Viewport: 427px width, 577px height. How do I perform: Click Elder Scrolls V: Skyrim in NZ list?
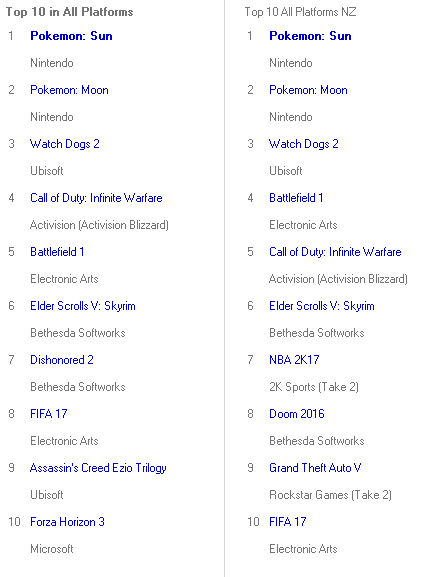322,306
